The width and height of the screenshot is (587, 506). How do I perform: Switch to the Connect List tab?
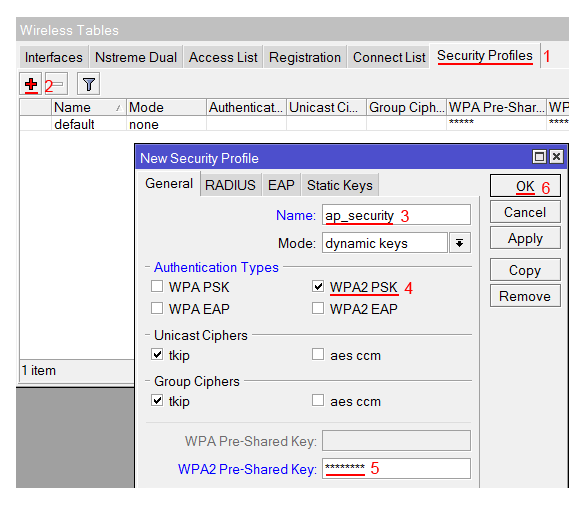[389, 57]
